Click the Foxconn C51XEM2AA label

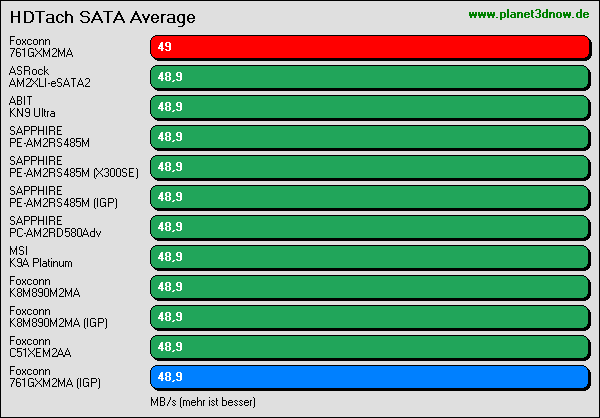[x=40, y=347]
